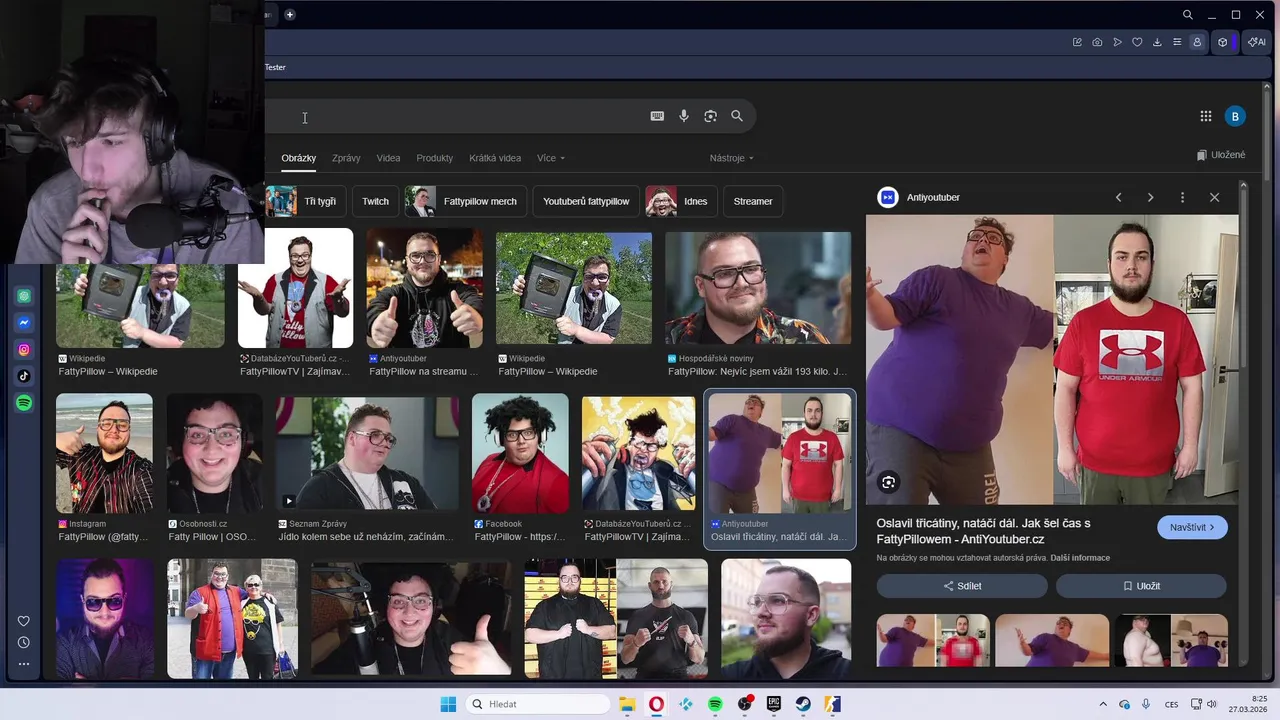Viewport: 1280px width, 720px height.
Task: Click the Sdílet button
Action: pos(962,586)
